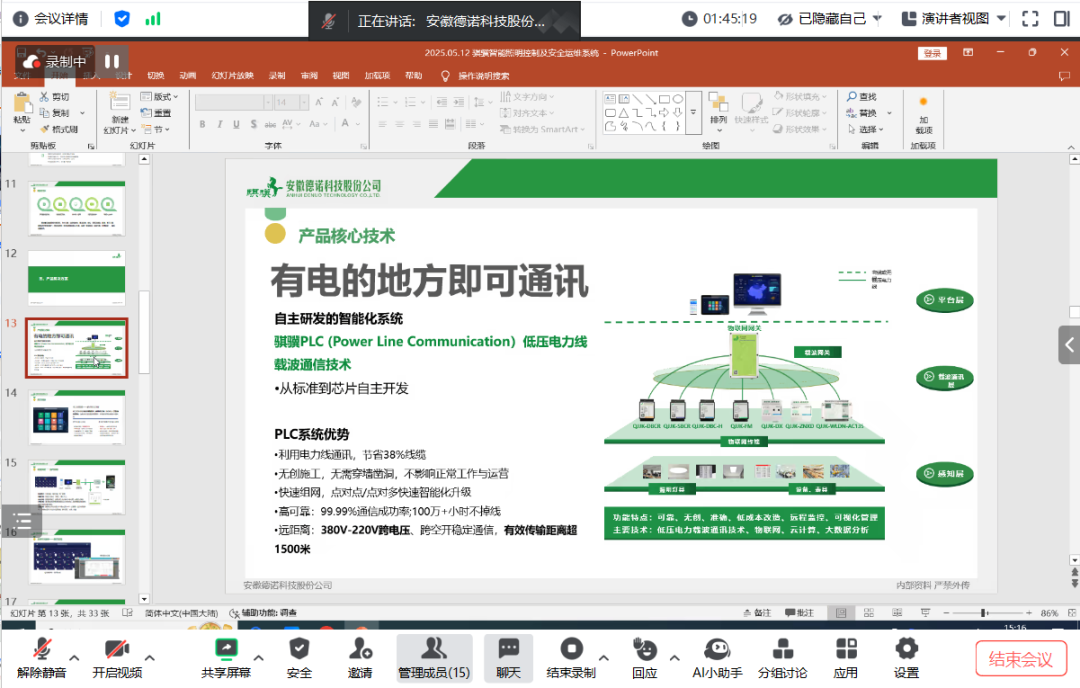Open the Layout (版式) dropdown
Image resolution: width=1080 pixels, height=688 pixels.
160,97
